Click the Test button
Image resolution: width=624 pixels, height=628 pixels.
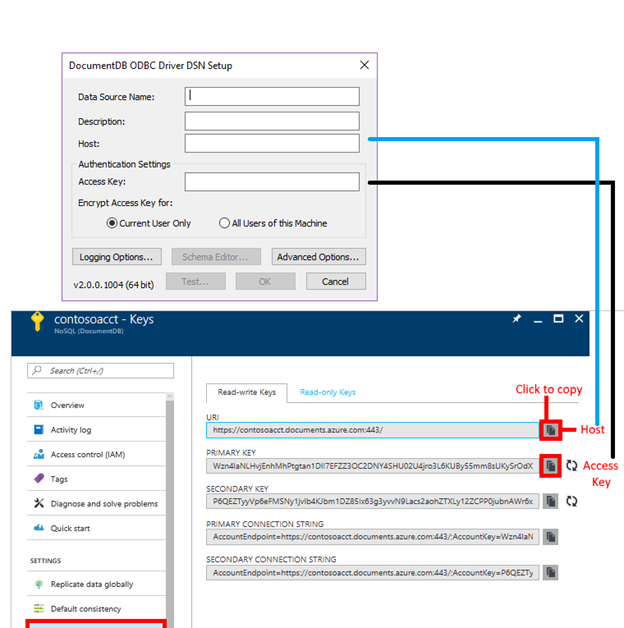[195, 282]
